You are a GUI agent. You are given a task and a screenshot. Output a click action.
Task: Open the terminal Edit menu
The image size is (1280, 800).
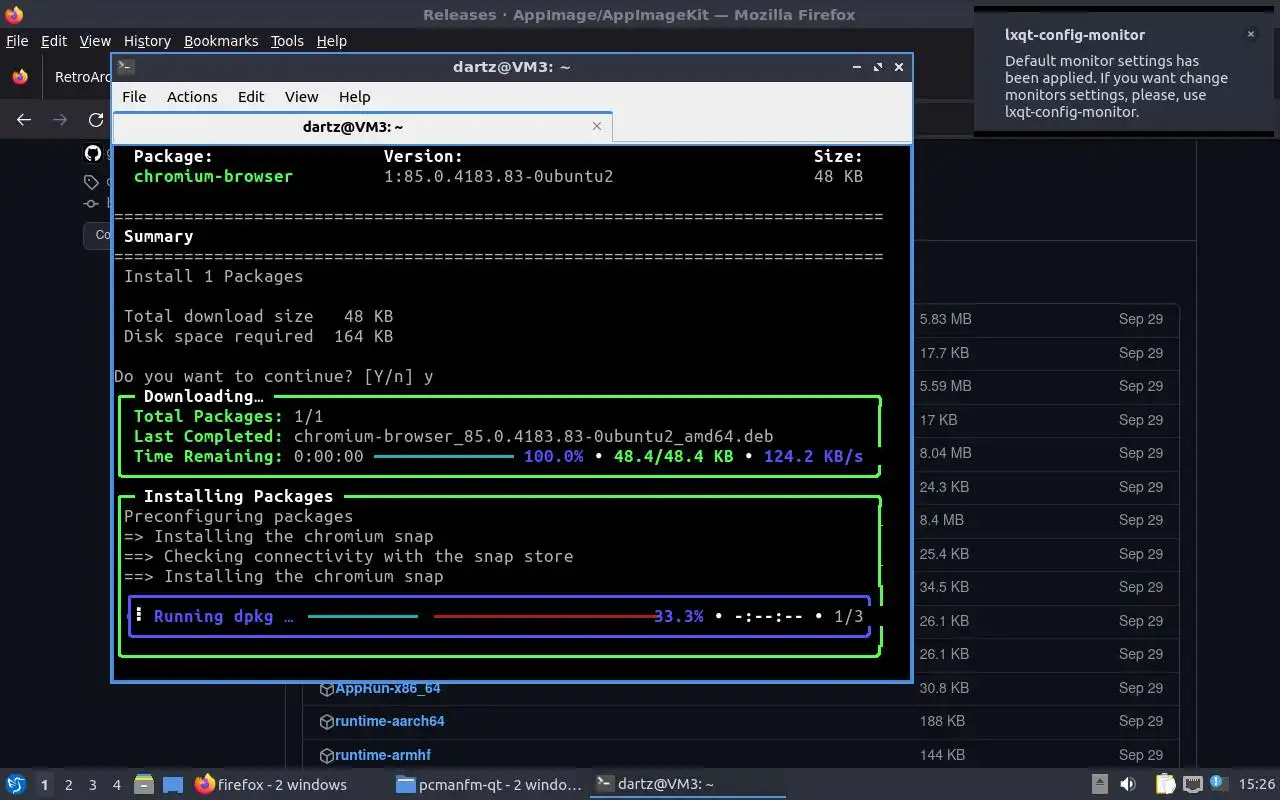pyautogui.click(x=251, y=97)
